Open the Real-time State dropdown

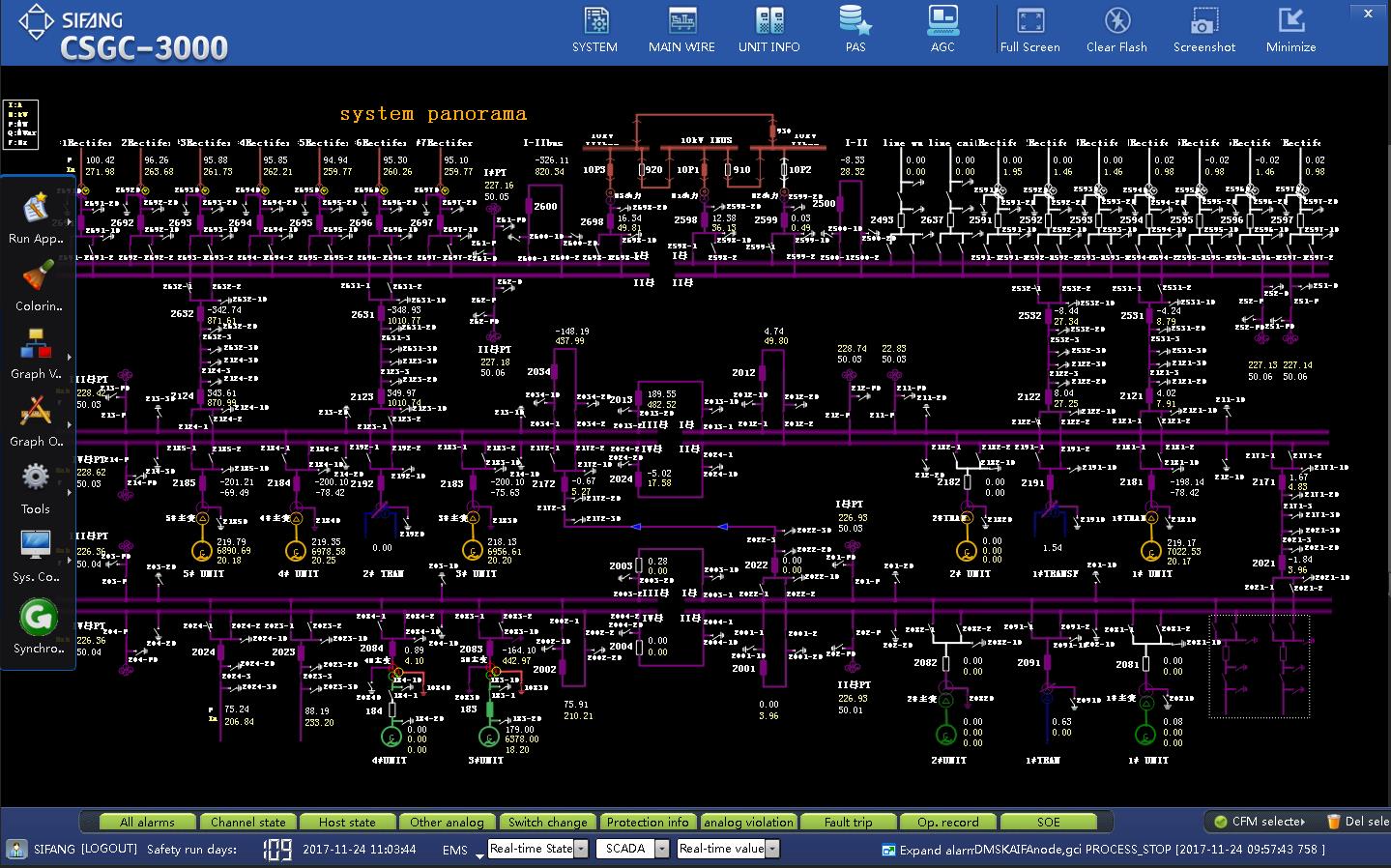581,849
